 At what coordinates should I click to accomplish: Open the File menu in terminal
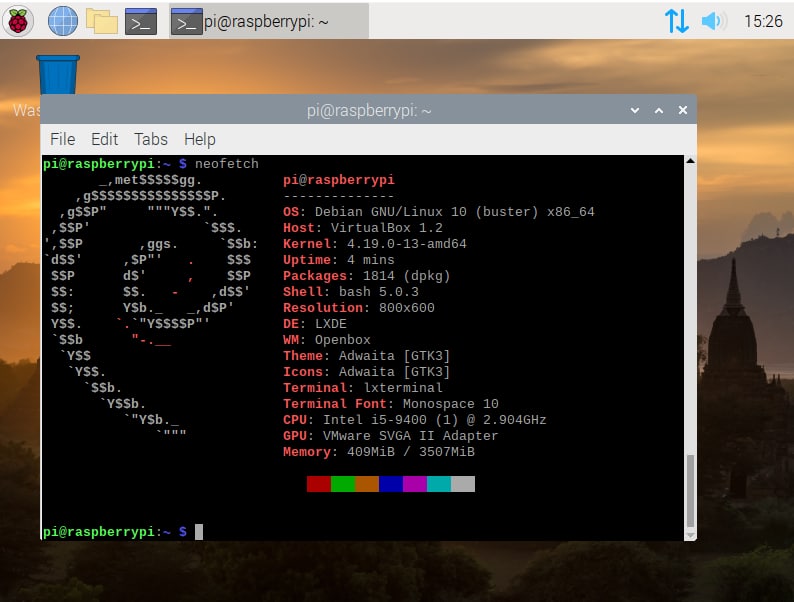pyautogui.click(x=63, y=139)
